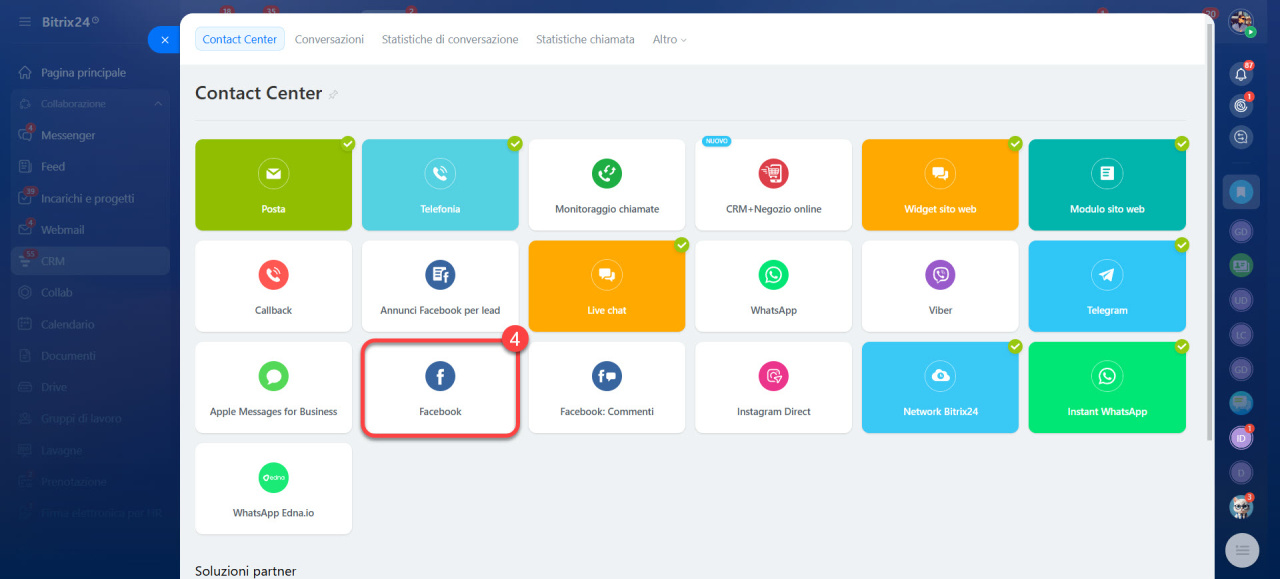Open the Widget sito web card
The width and height of the screenshot is (1280, 579).
(940, 185)
